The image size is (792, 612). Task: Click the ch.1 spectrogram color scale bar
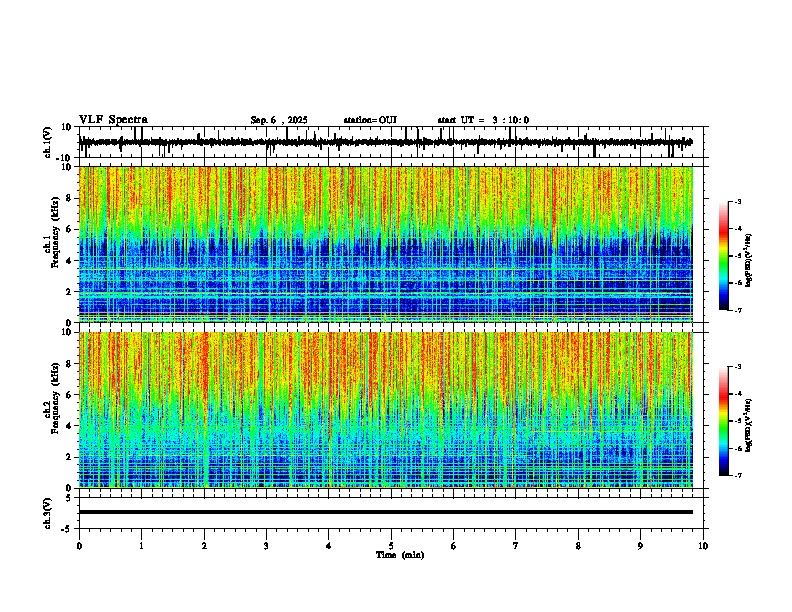point(724,256)
